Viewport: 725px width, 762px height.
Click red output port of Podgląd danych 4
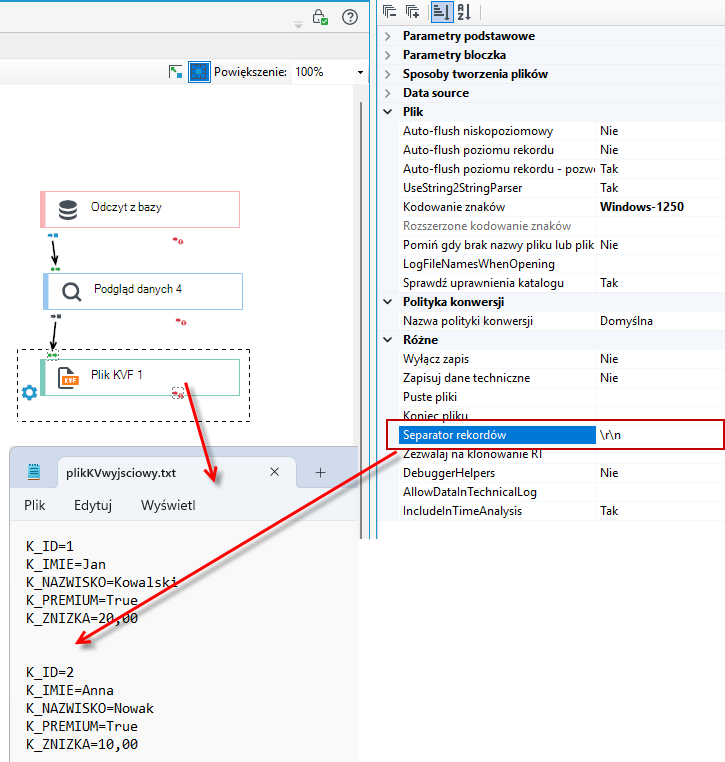181,321
